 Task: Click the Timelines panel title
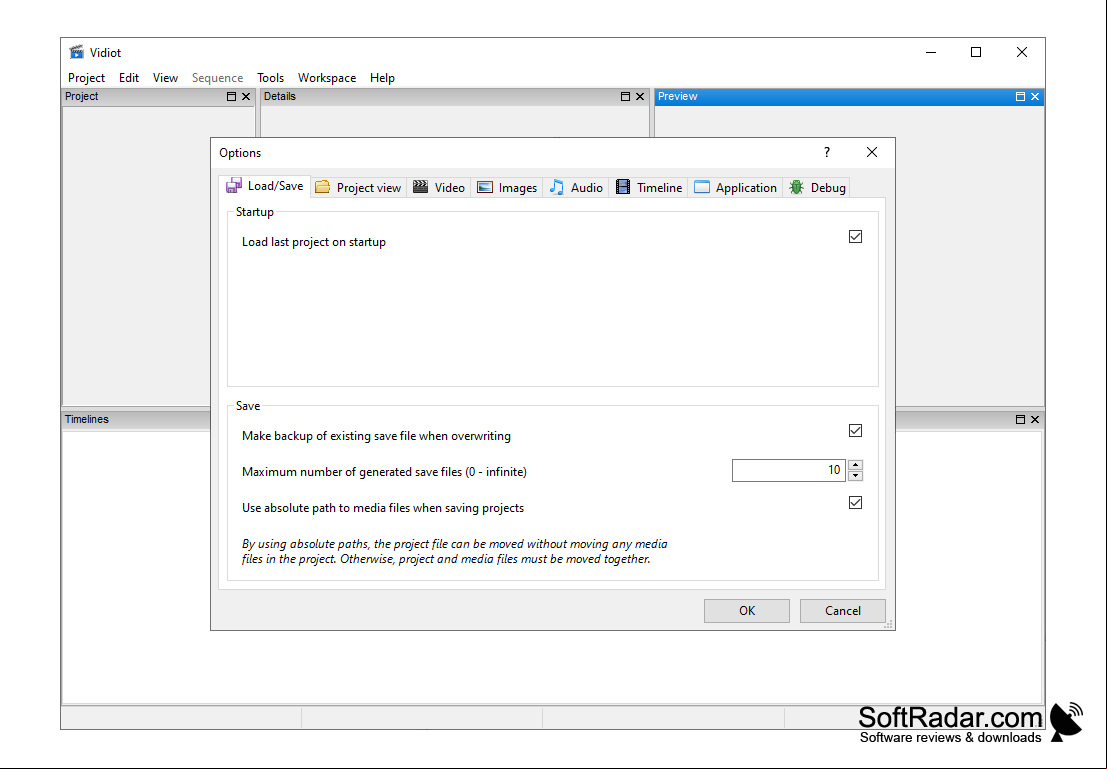pyautogui.click(x=87, y=419)
